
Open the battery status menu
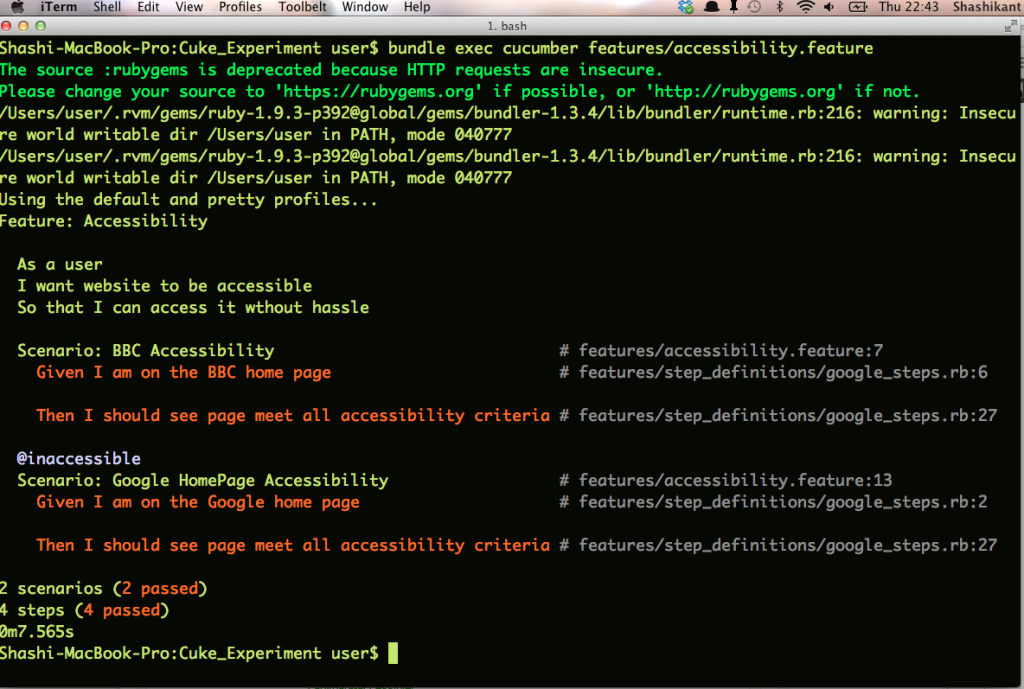click(857, 7)
